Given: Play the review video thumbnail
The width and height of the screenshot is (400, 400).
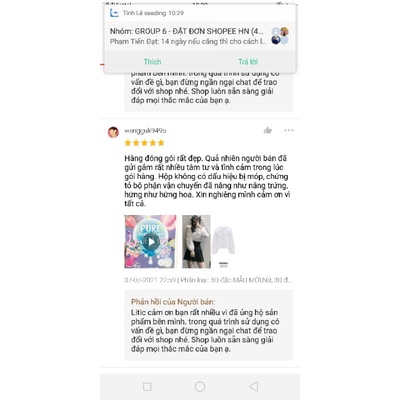Looking at the screenshot, I should 150,242.
